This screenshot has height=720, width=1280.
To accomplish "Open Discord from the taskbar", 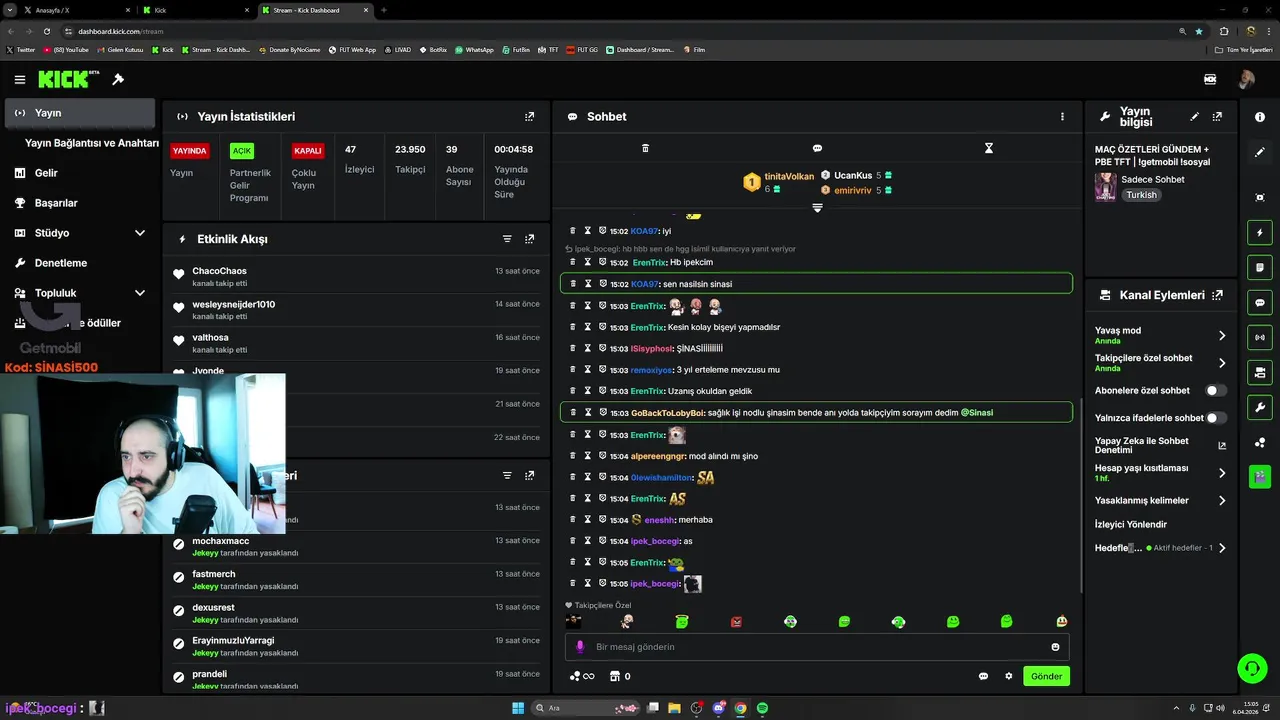I will click(718, 708).
